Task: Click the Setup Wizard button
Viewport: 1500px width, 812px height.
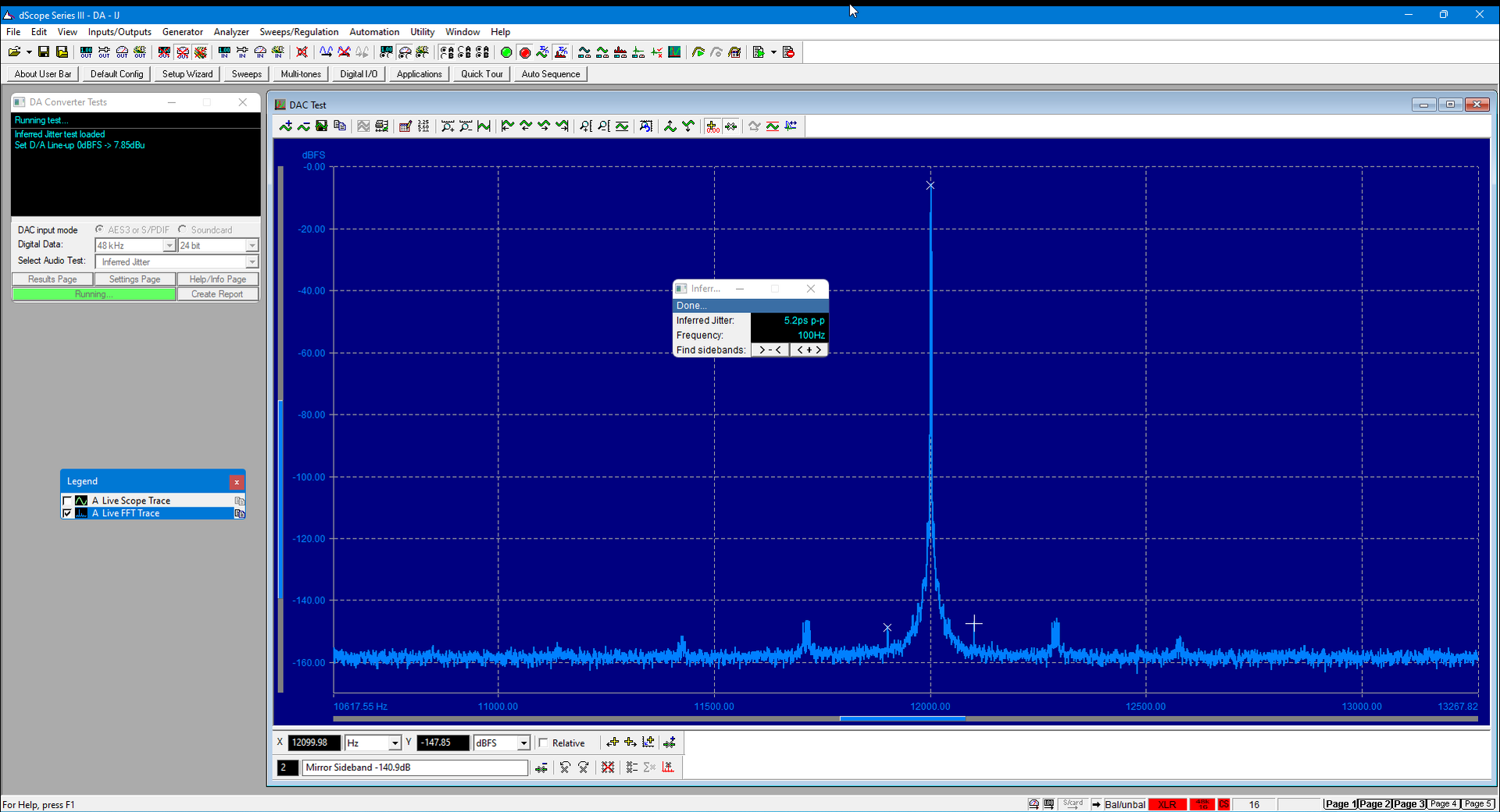Action: (x=187, y=74)
